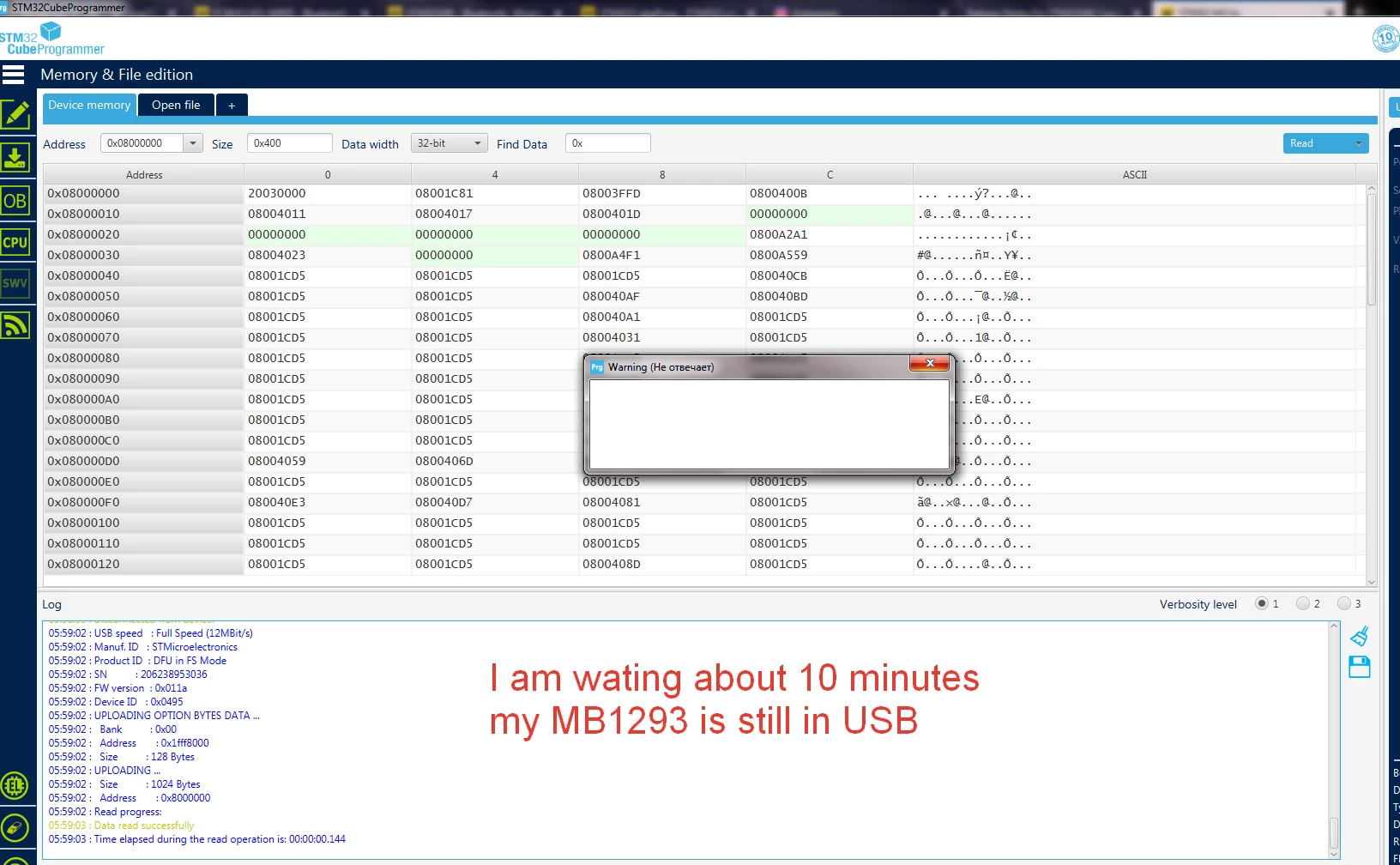Open the wireless feed sidebar icon

pyautogui.click(x=15, y=324)
